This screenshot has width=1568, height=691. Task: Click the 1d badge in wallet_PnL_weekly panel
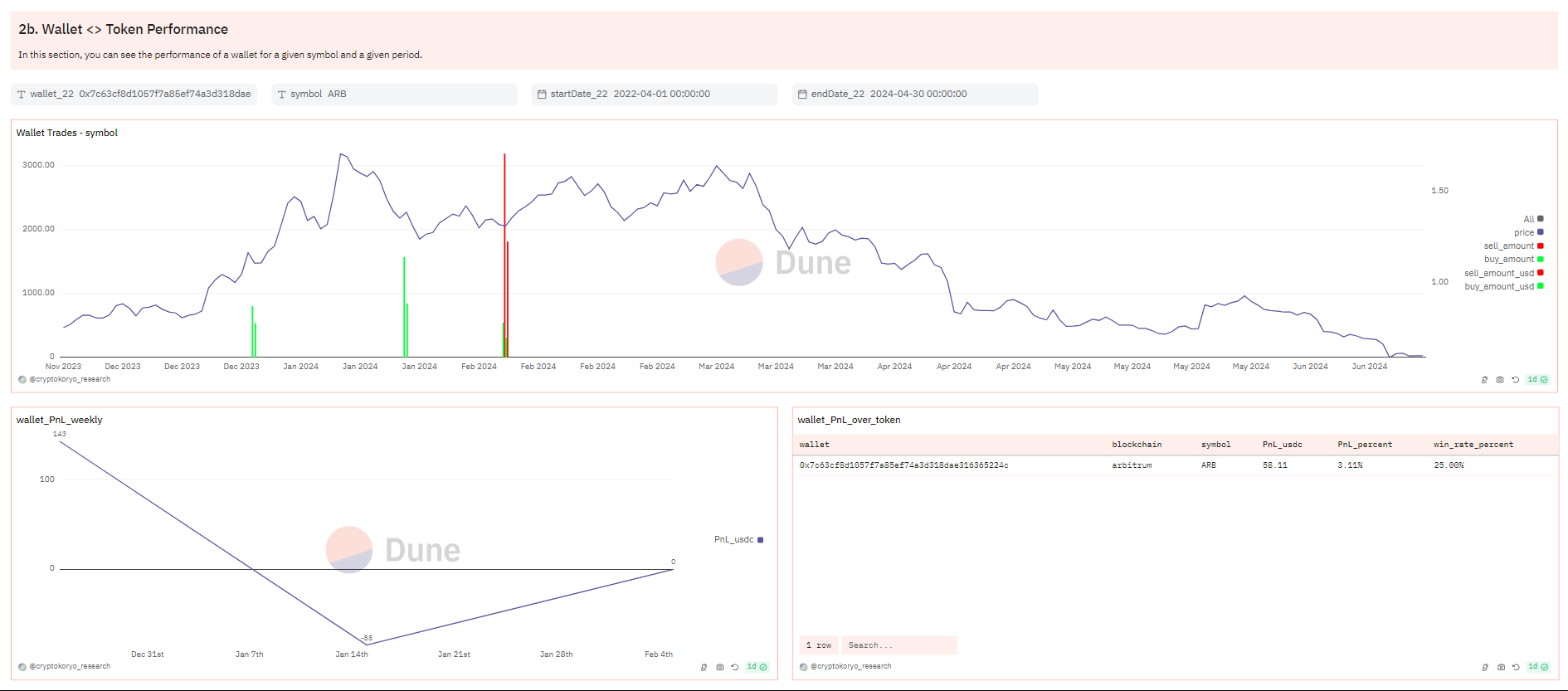(757, 667)
